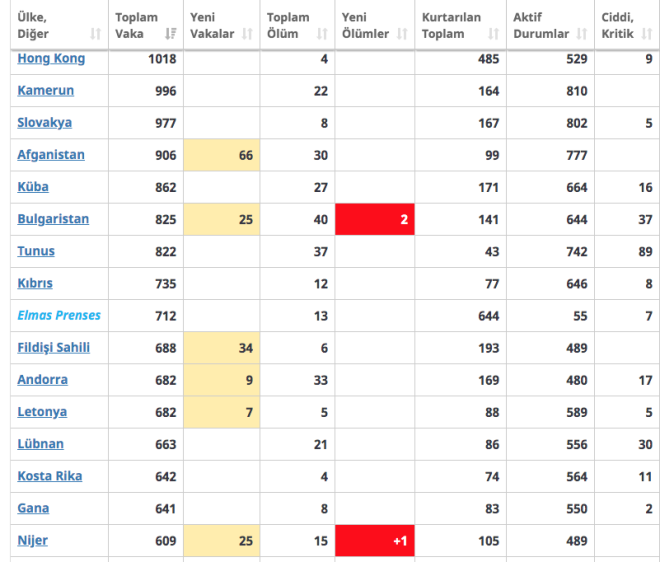Open the Kamerun country link
660x562 pixels.
tap(45, 90)
